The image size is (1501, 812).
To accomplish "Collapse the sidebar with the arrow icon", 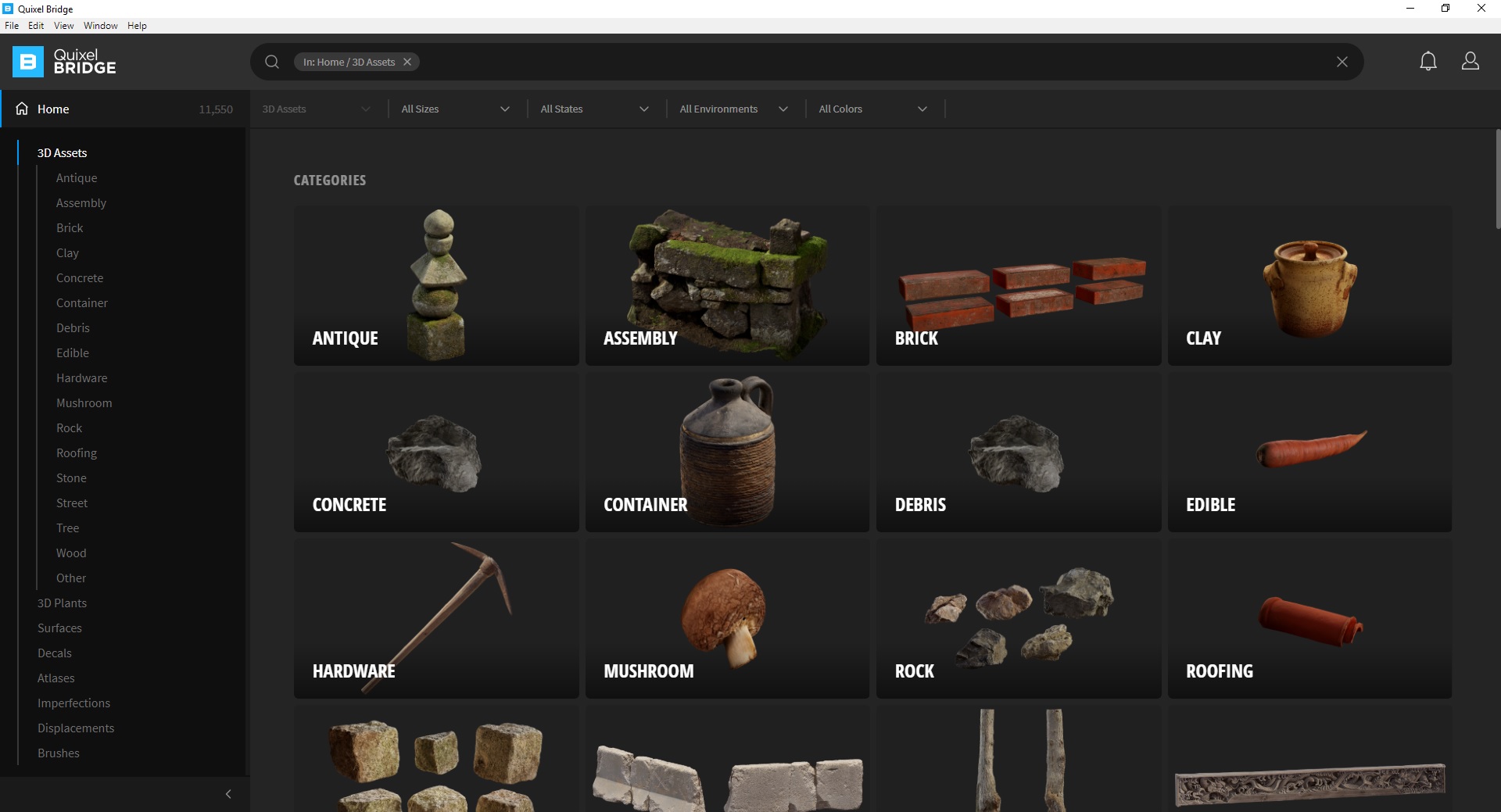I will (228, 794).
